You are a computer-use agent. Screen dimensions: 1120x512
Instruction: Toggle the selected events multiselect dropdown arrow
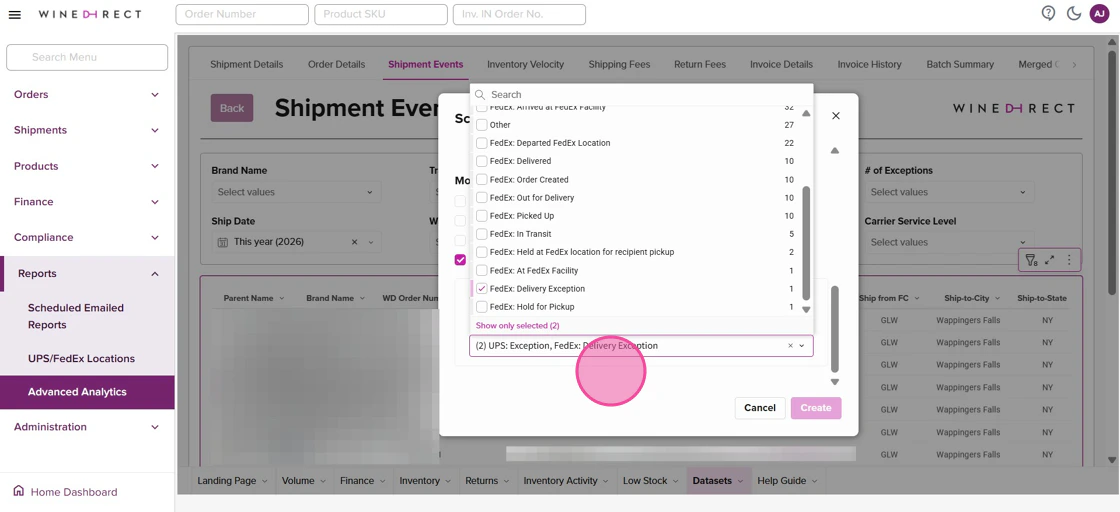801,346
